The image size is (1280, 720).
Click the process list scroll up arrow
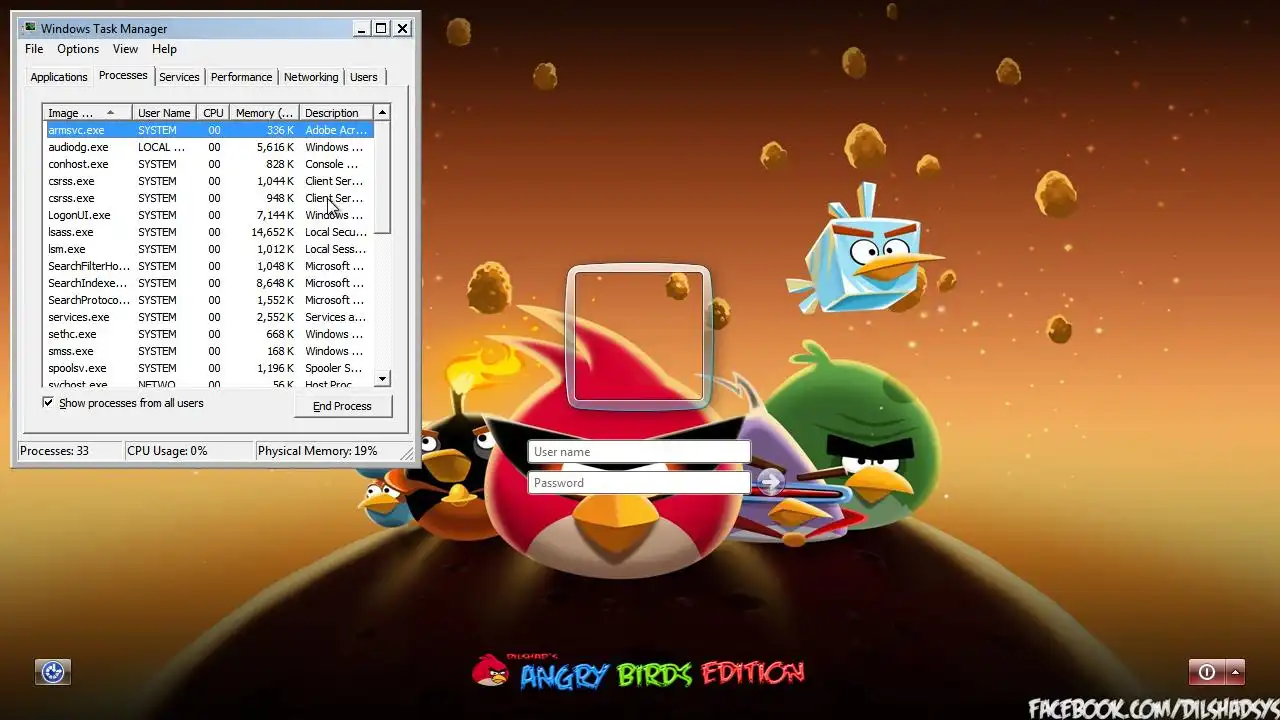point(382,113)
